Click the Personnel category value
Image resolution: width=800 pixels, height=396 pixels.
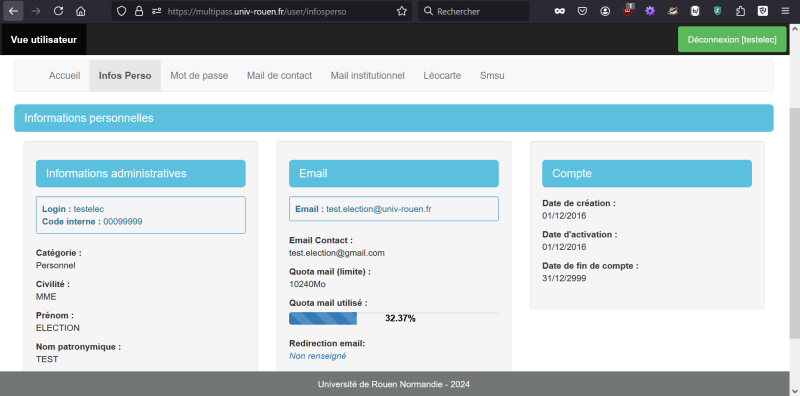coord(56,265)
